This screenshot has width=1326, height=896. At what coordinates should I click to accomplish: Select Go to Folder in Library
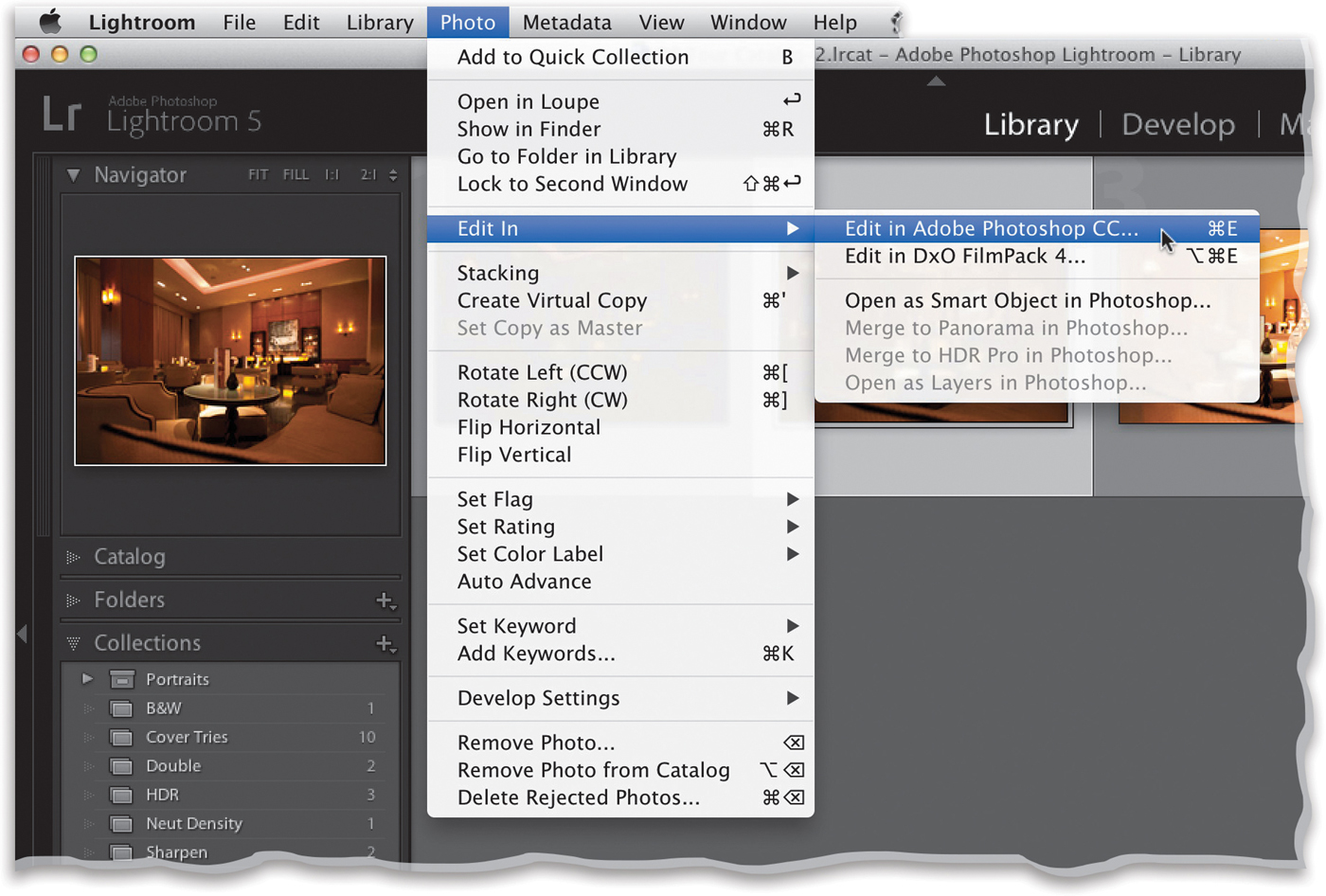(620, 156)
